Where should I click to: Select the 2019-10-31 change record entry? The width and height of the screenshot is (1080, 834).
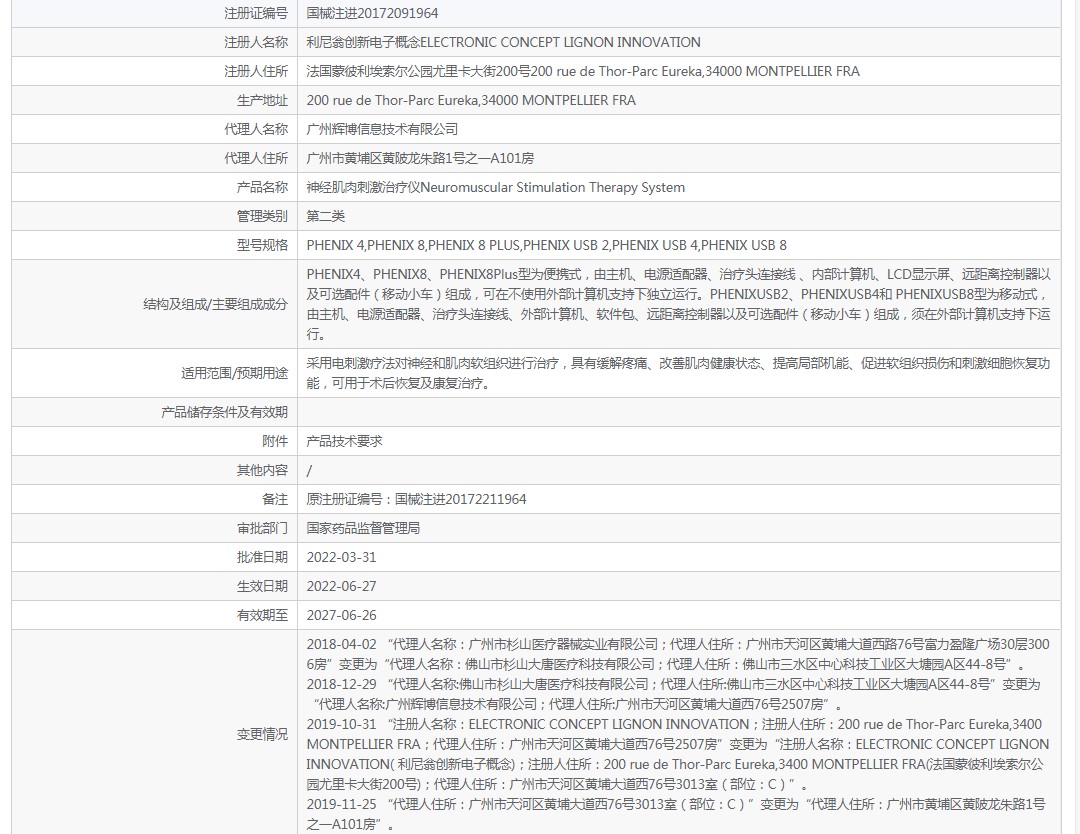tap(678, 753)
